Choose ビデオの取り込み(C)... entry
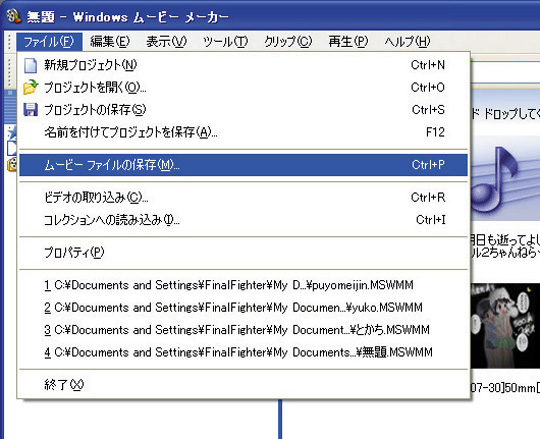This screenshot has width=540, height=439. coord(243,198)
